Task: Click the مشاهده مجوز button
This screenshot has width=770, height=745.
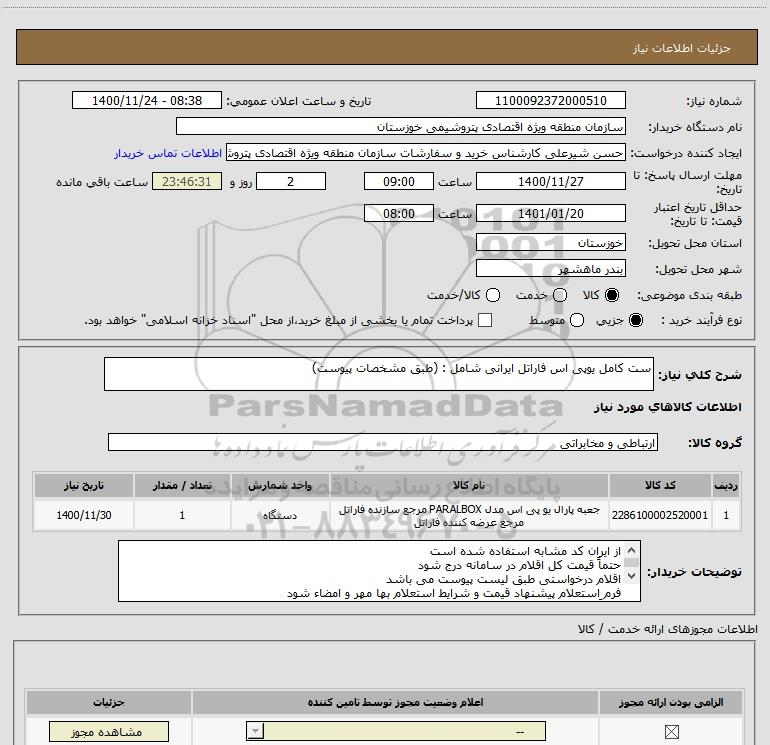Action: point(109,732)
